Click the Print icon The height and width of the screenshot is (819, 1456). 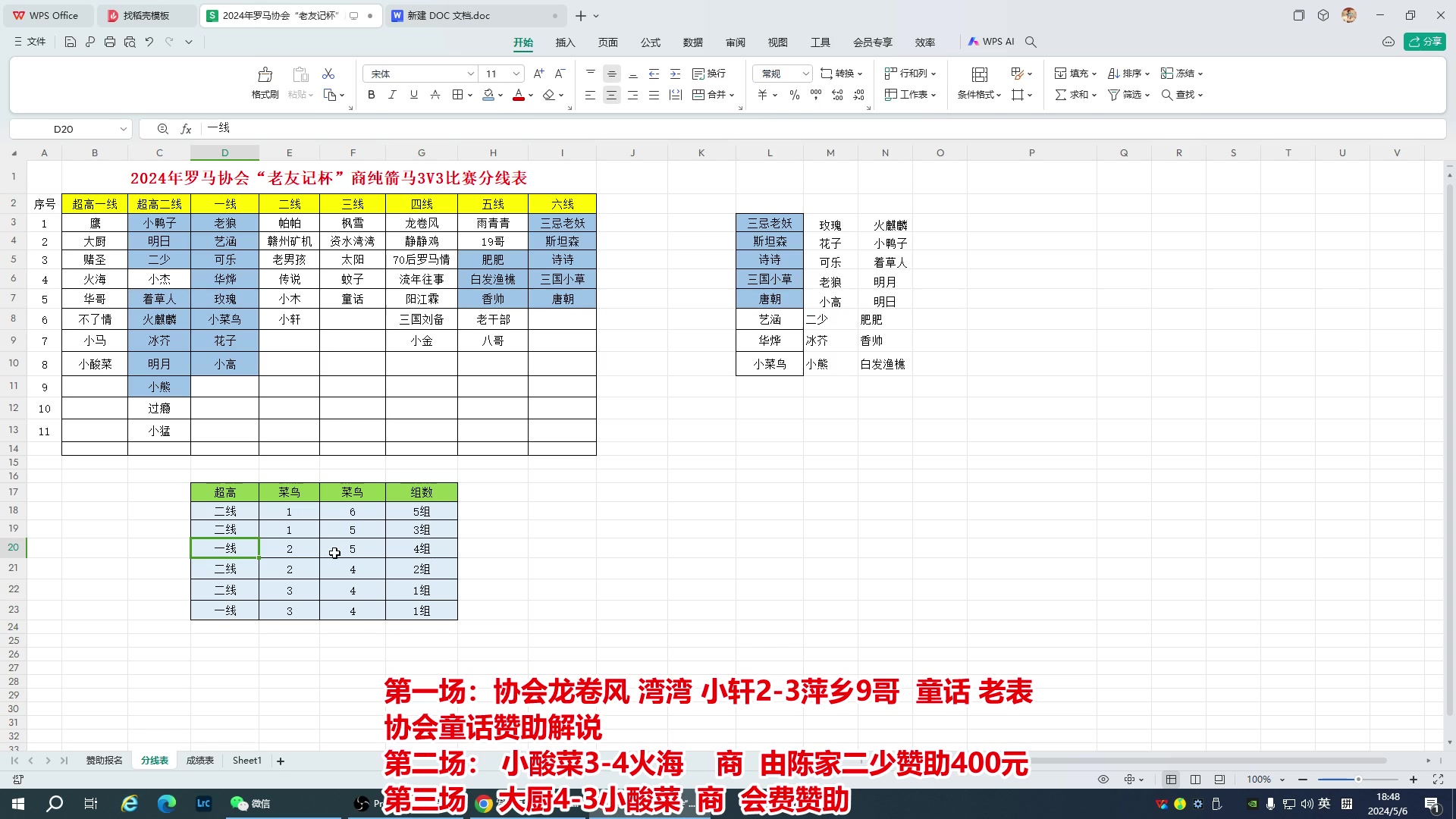pyautogui.click(x=109, y=42)
